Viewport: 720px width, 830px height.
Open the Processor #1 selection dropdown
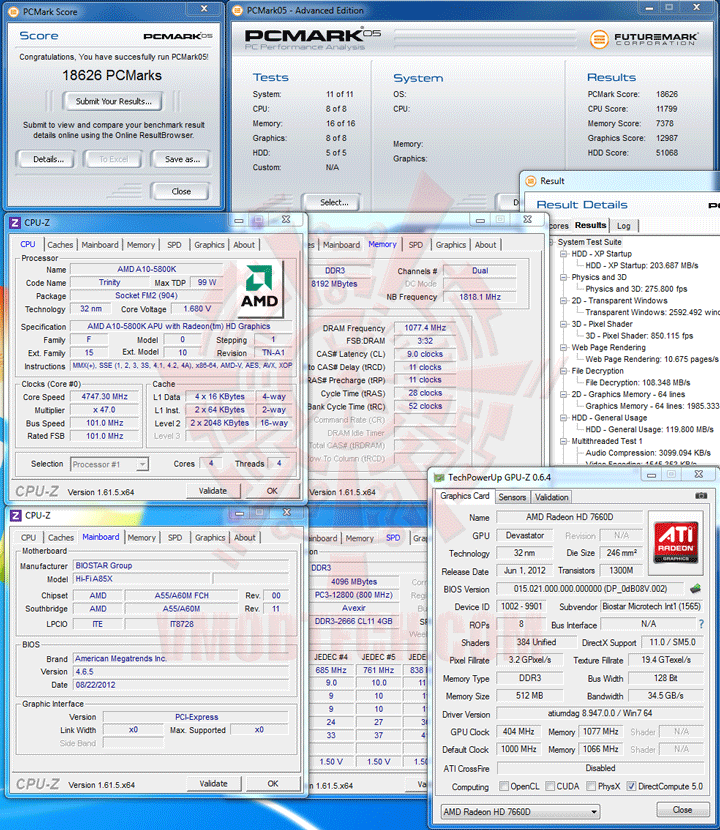coord(110,464)
